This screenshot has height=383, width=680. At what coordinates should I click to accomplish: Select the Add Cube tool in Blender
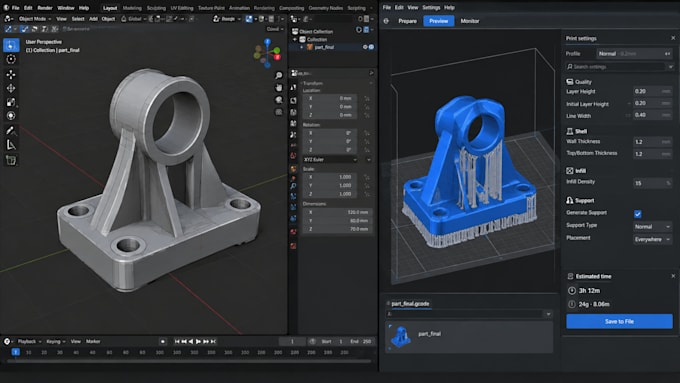coord(11,160)
